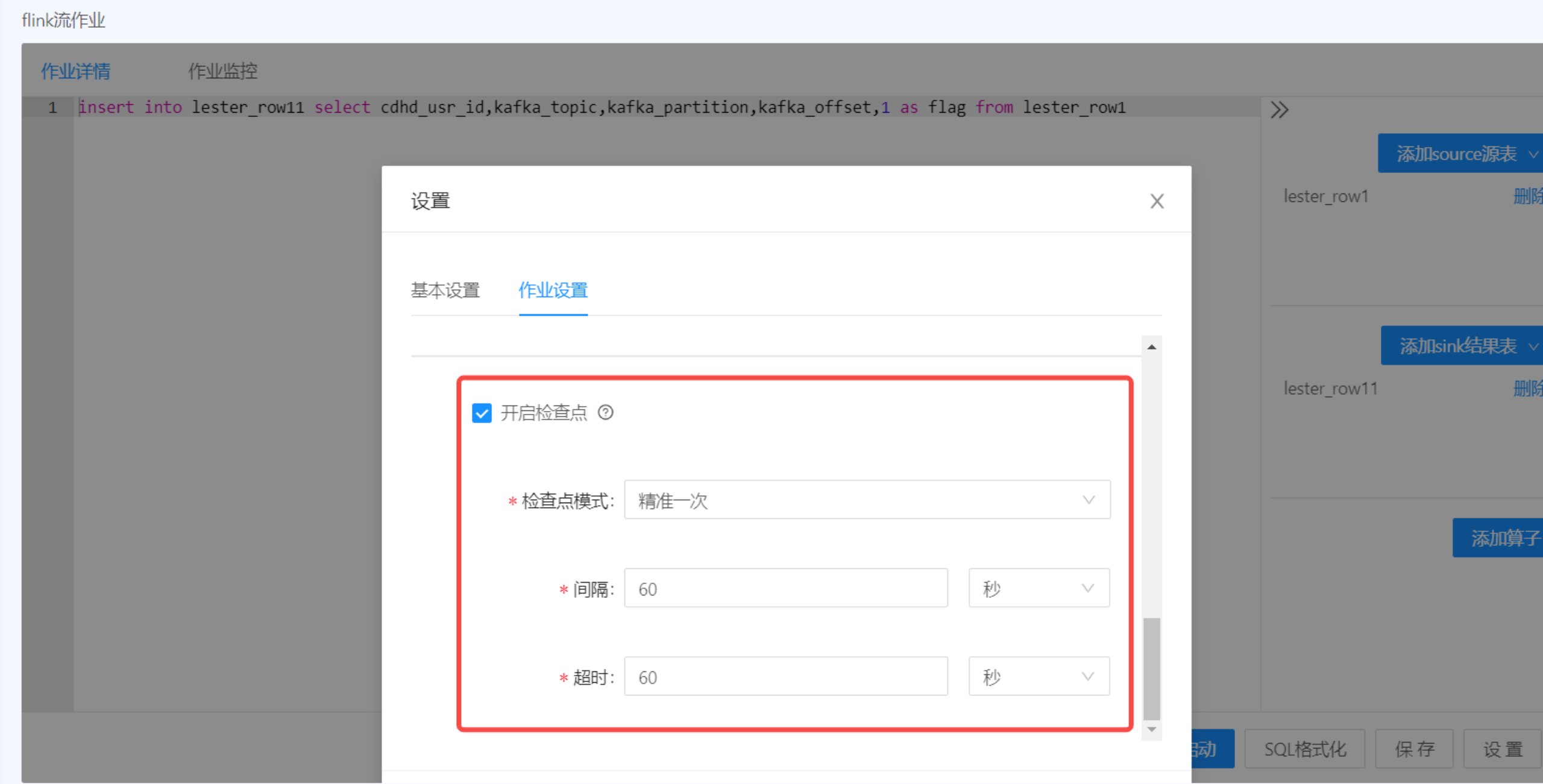1543x784 pixels.
Task: Open the 作业监控 tab
Action: (222, 71)
